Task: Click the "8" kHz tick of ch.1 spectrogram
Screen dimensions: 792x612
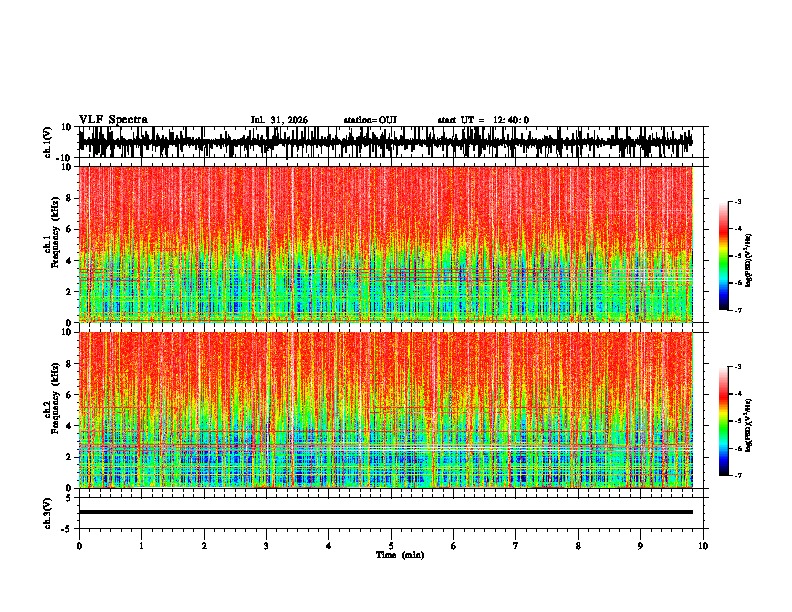Action: [x=69, y=198]
